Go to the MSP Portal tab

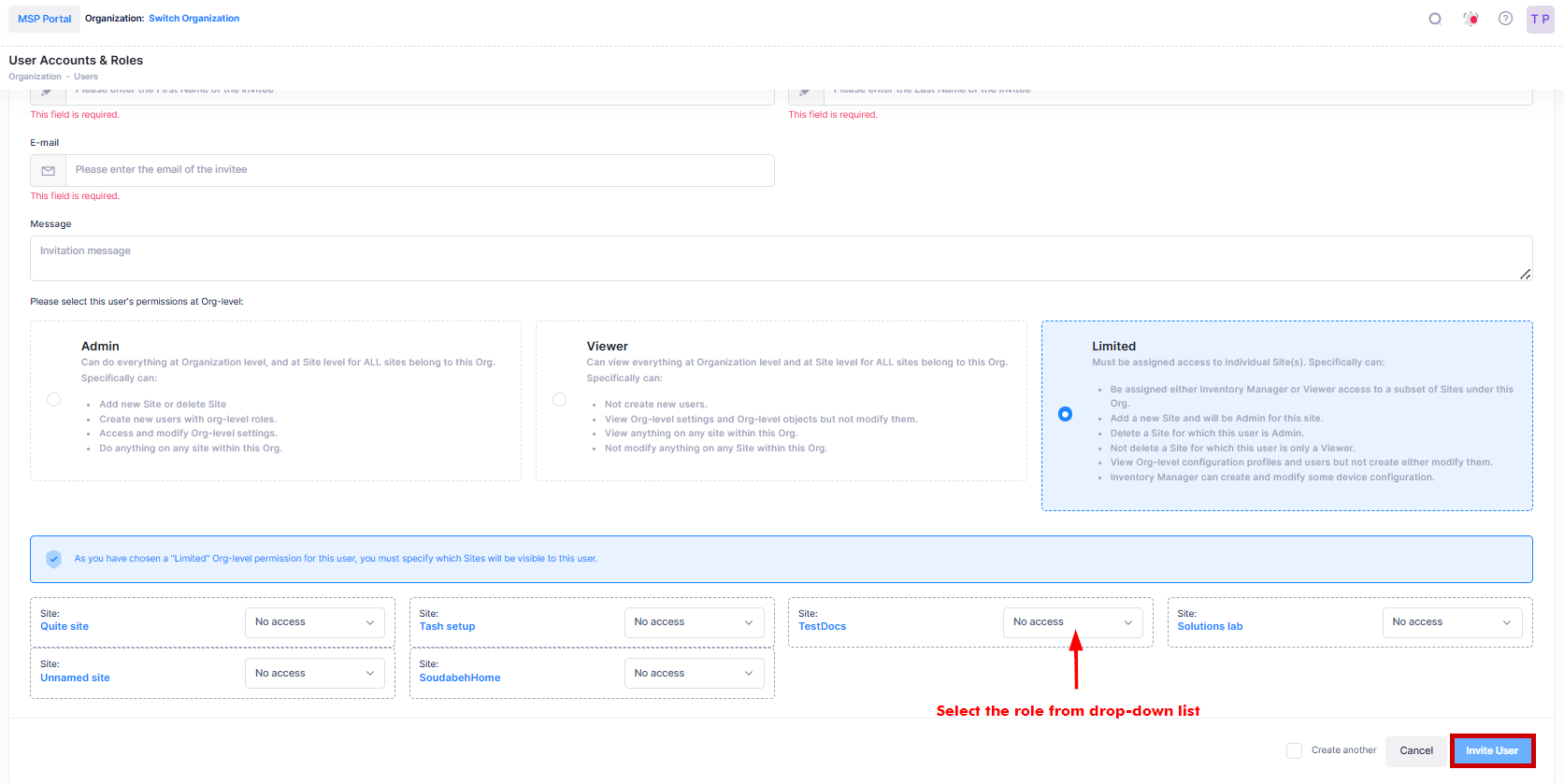(x=45, y=19)
